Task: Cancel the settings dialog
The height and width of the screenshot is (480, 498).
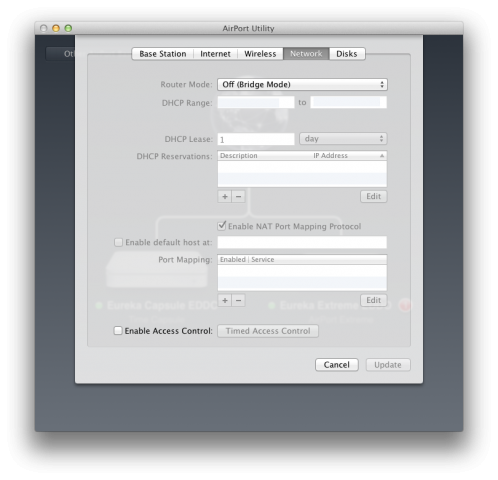Action: [337, 365]
